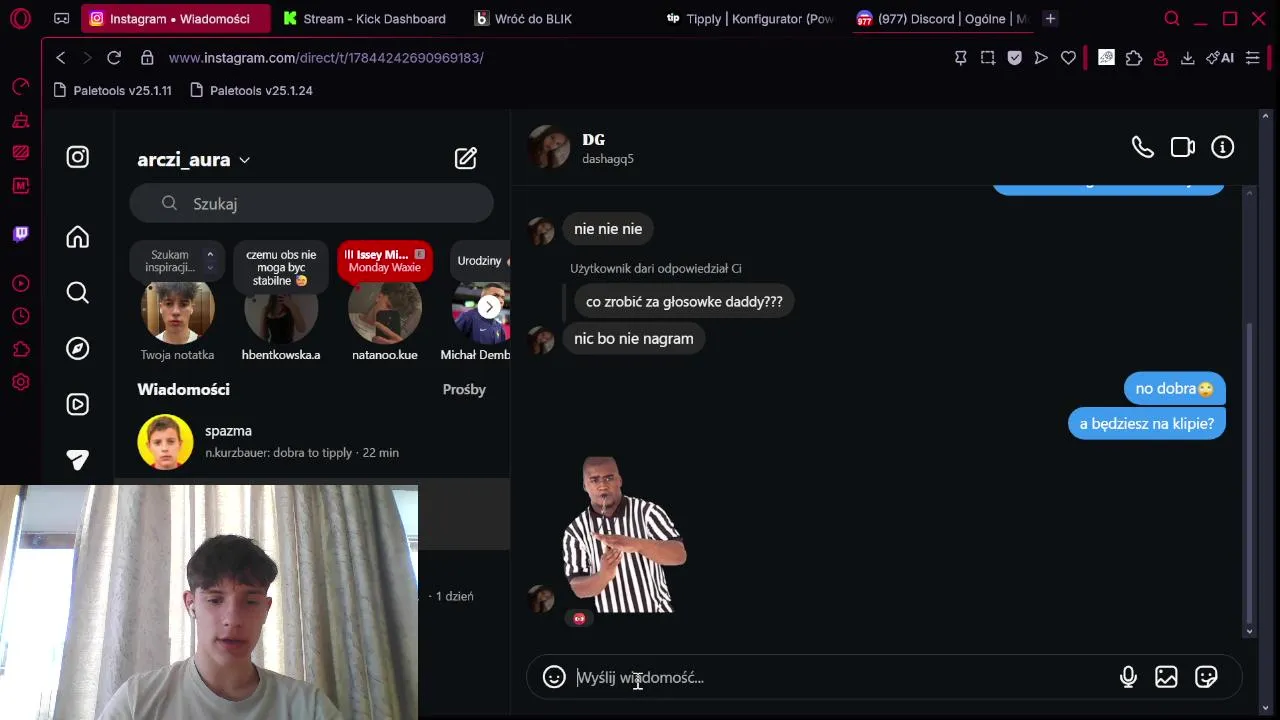Switch to Discord Ogólne tab

tap(942, 19)
